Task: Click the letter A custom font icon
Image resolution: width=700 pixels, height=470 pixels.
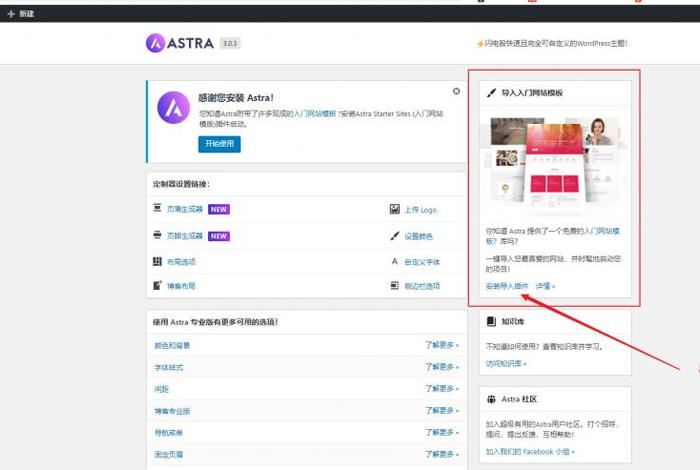Action: coord(395,261)
